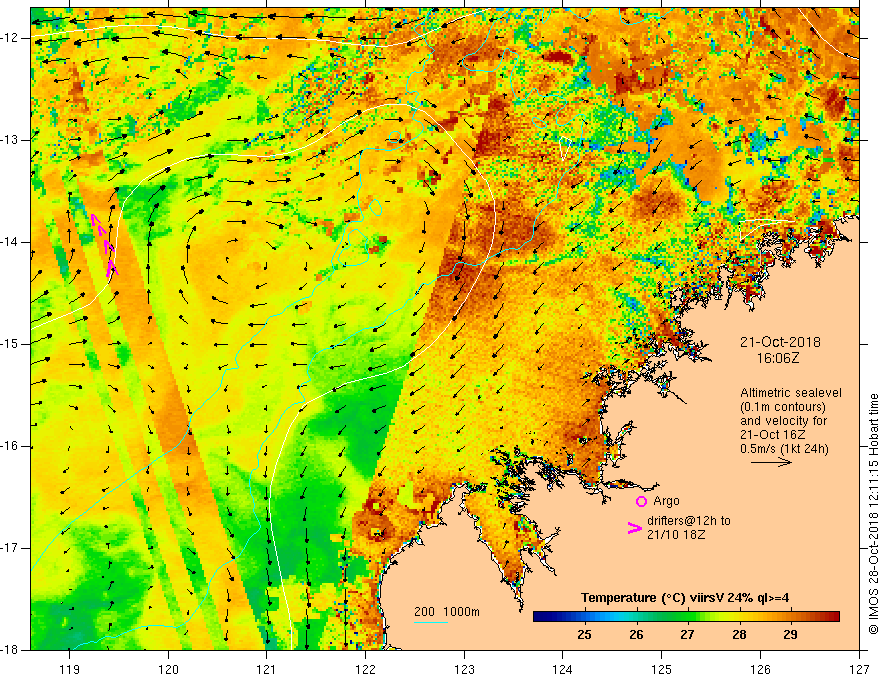Click the magenta drifters arrowhead symbol in the legend
This screenshot has width=880, height=680.
[634, 528]
